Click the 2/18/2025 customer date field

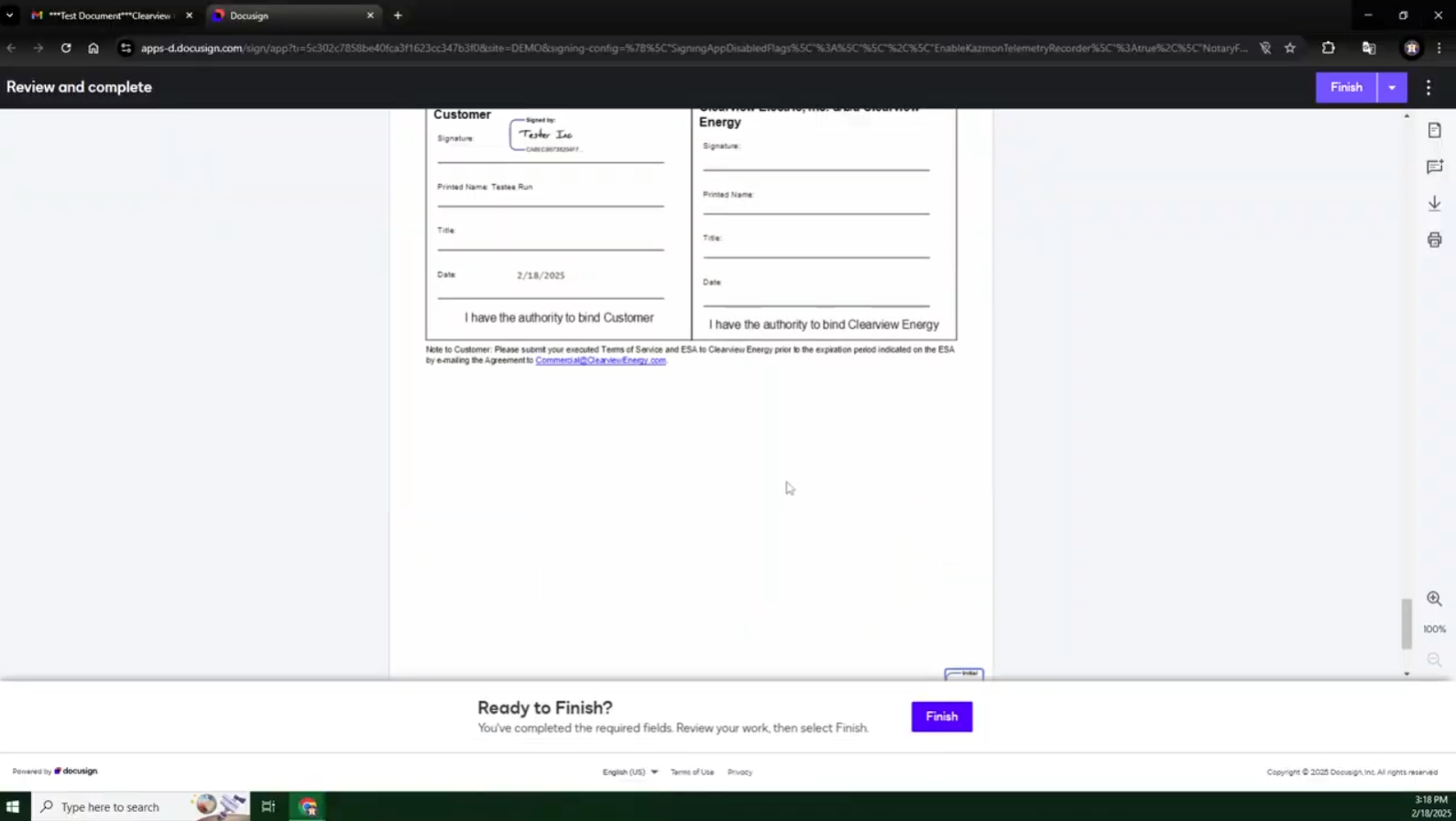pyautogui.click(x=541, y=275)
